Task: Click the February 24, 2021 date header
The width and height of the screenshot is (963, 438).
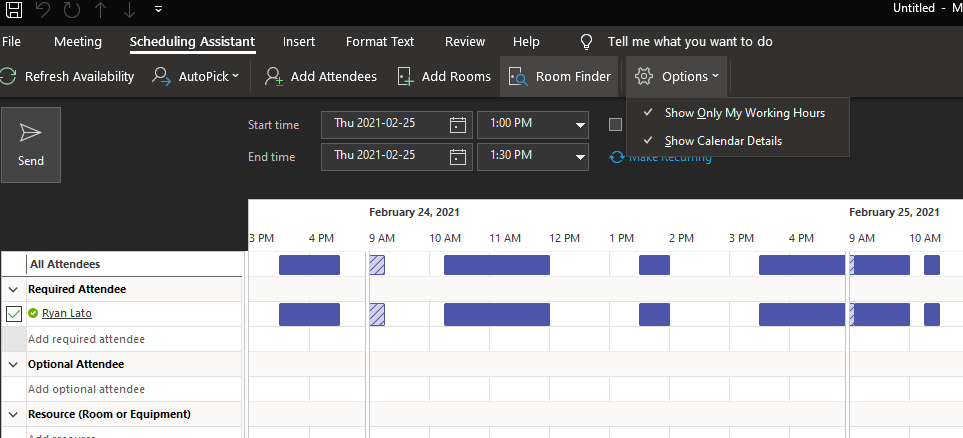Action: point(414,213)
